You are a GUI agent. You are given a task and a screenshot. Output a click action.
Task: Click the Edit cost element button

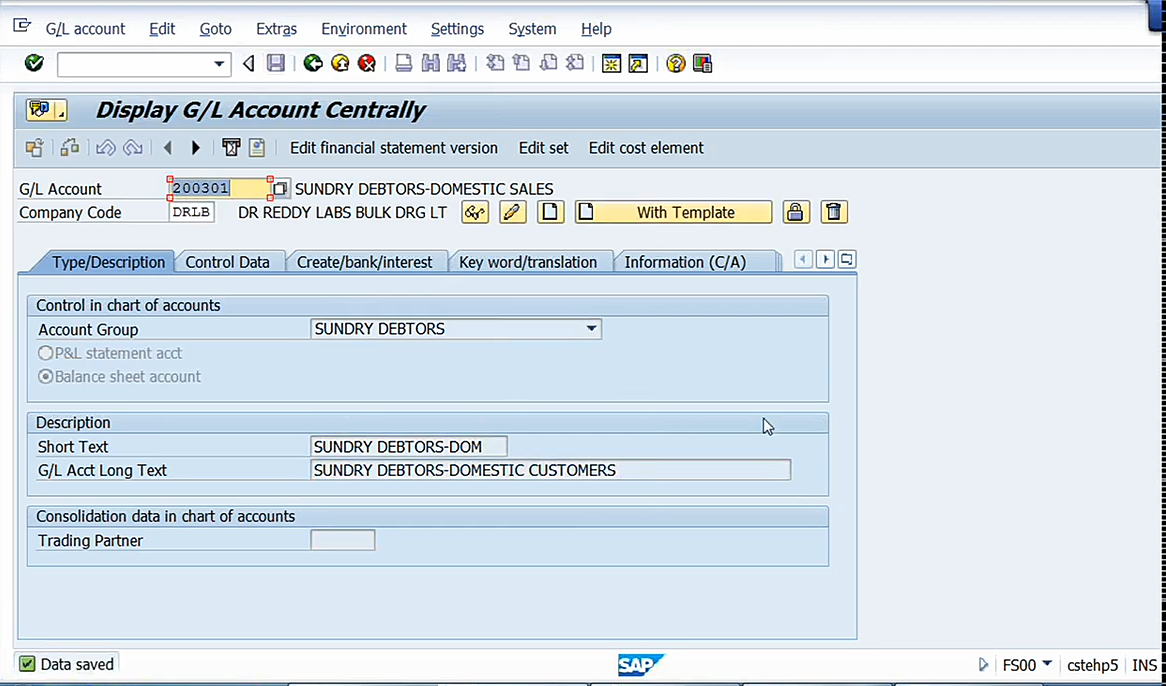[x=646, y=148]
